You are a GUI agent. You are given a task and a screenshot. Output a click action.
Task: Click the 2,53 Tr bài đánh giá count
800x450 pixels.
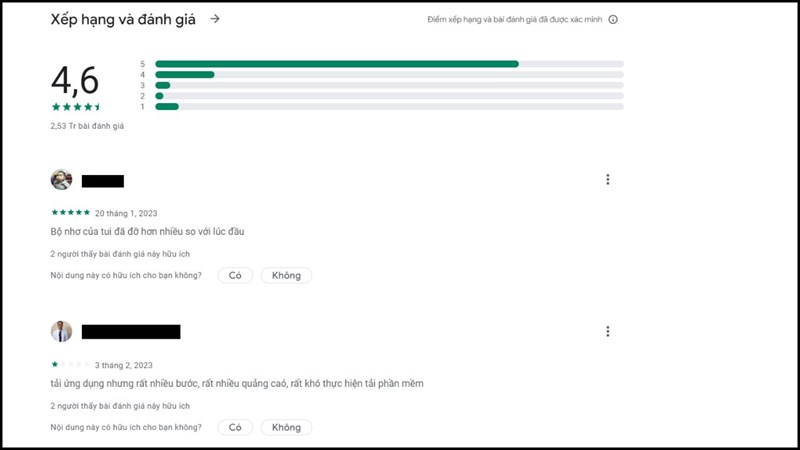click(x=87, y=126)
